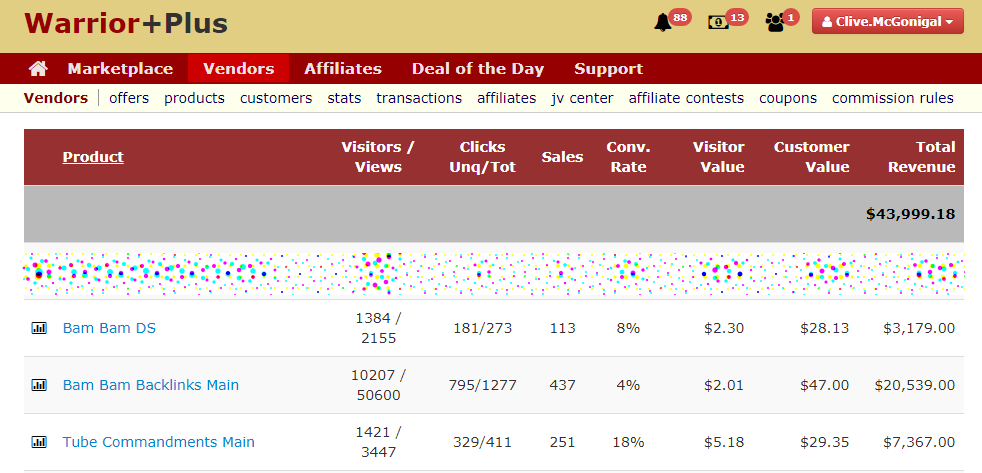Click the 1384 / 2155 visitors cell
Viewport: 982px width, 473px height.
click(378, 328)
